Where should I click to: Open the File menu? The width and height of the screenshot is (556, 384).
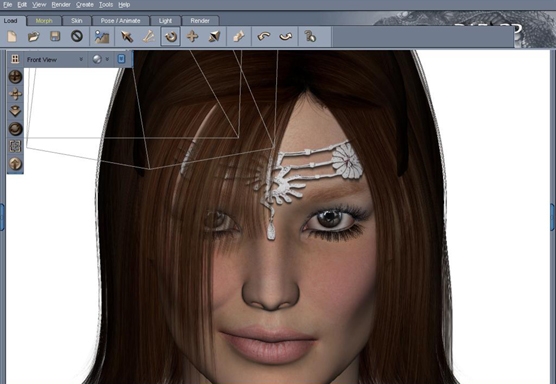point(7,5)
